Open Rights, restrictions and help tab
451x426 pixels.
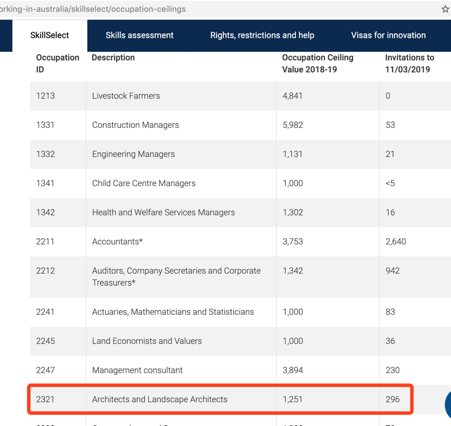tap(262, 35)
